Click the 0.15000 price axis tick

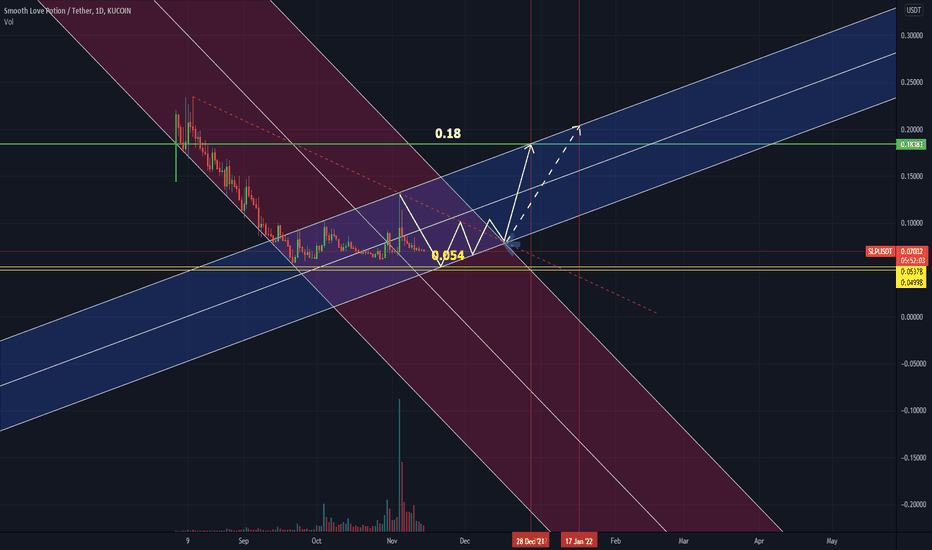912,177
